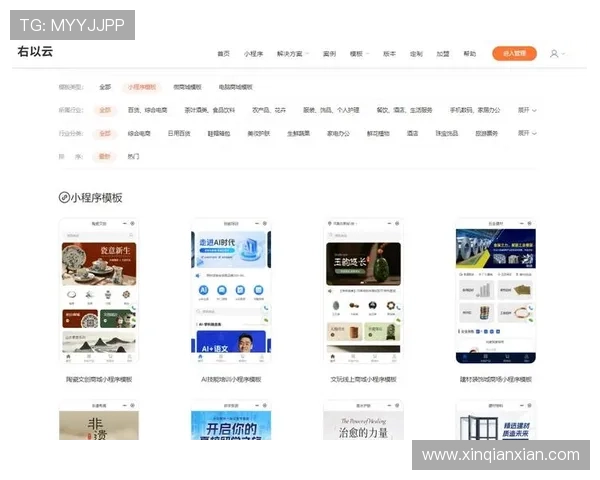Open the 陶瓷文创商城 template preview thumbnail
This screenshot has height=480, width=600.
tap(99, 291)
